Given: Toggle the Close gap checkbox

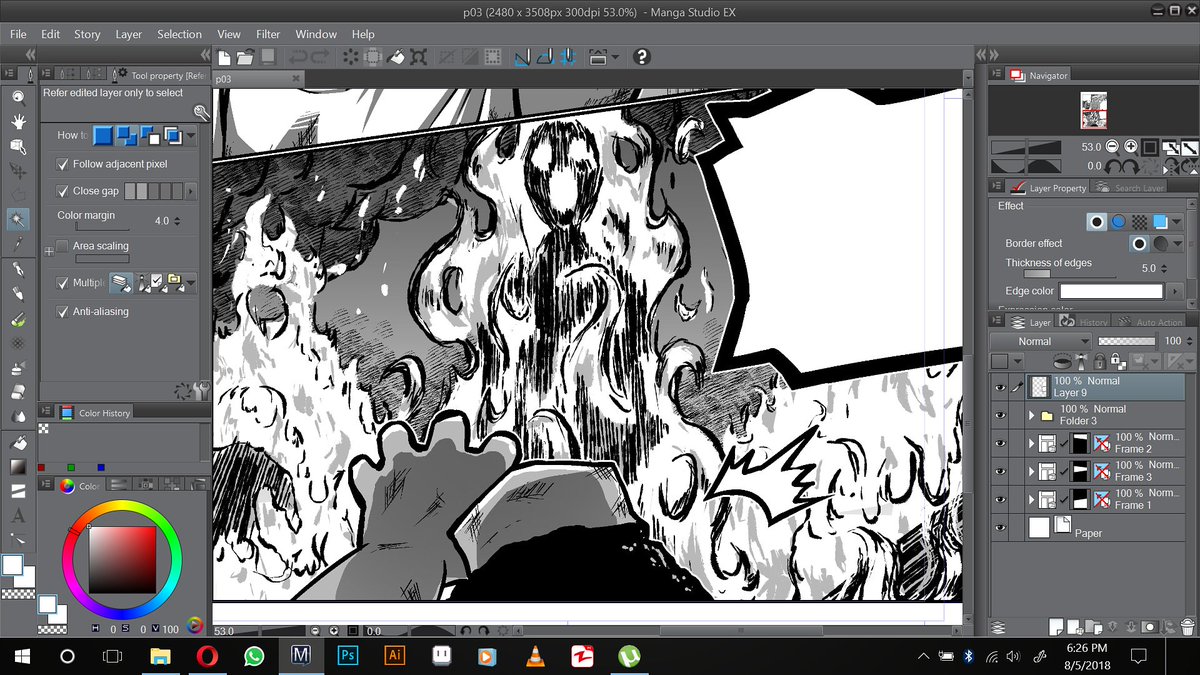Looking at the screenshot, I should 63,191.
